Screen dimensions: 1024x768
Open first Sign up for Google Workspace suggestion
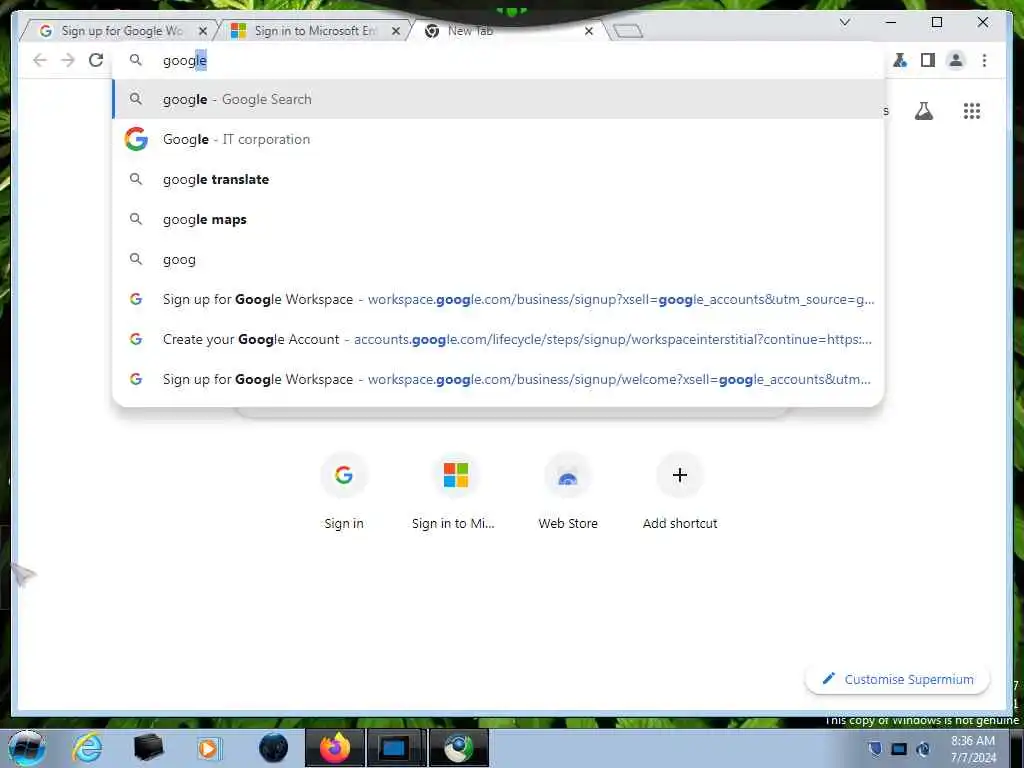498,299
